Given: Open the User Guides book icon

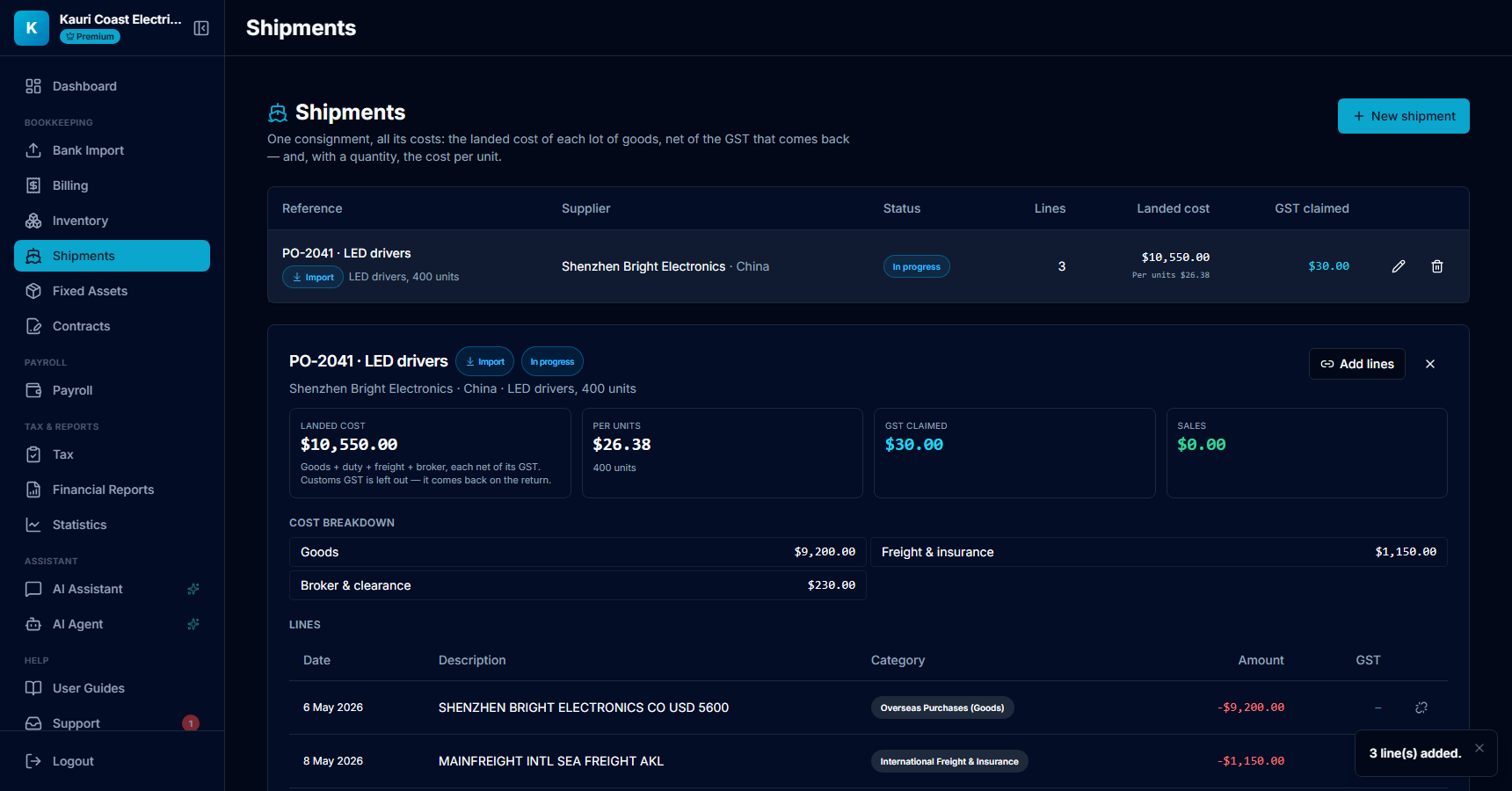Looking at the screenshot, I should click(x=33, y=688).
